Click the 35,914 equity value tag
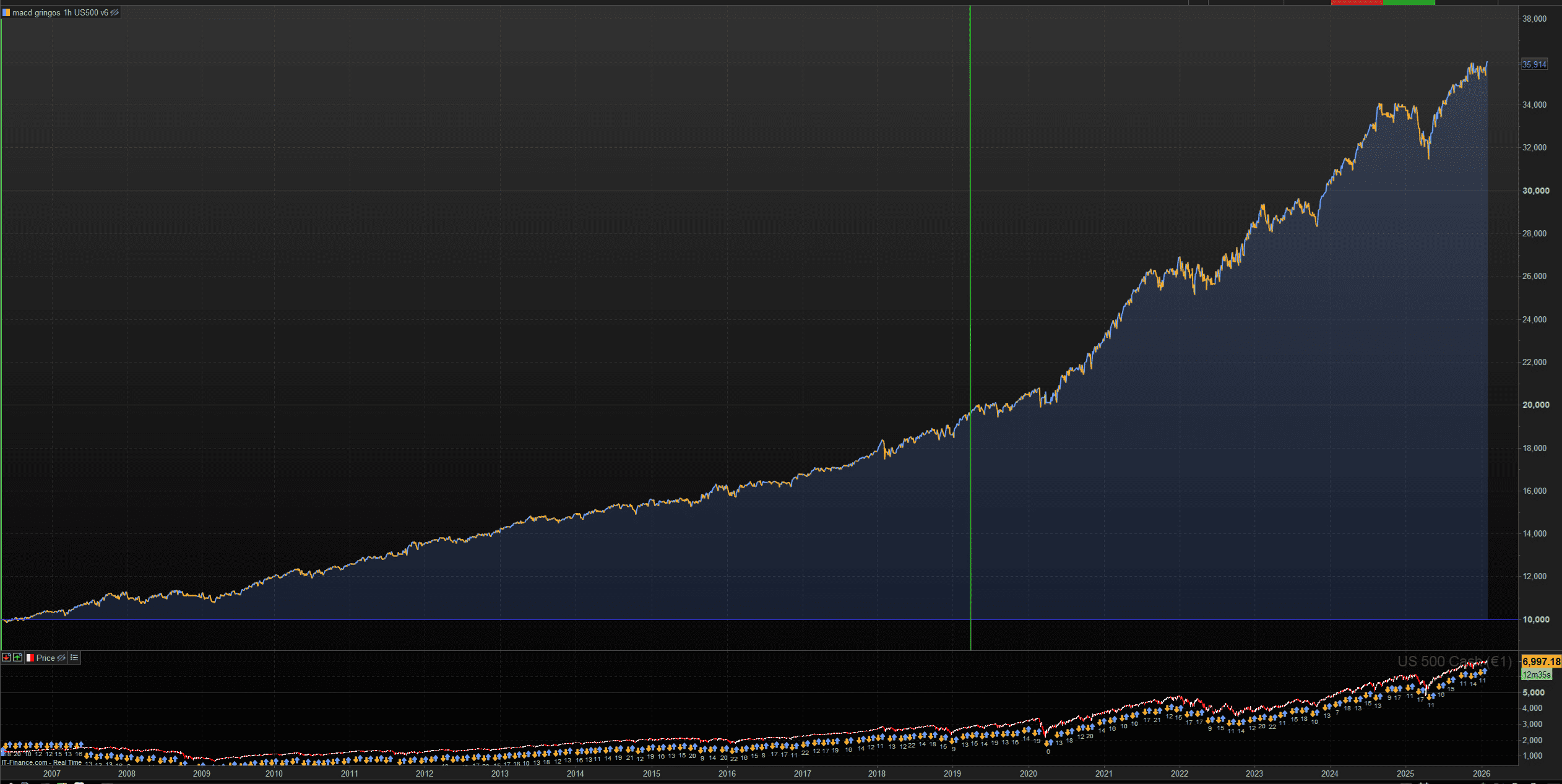Viewport: 1562px width, 784px height. tap(1534, 64)
